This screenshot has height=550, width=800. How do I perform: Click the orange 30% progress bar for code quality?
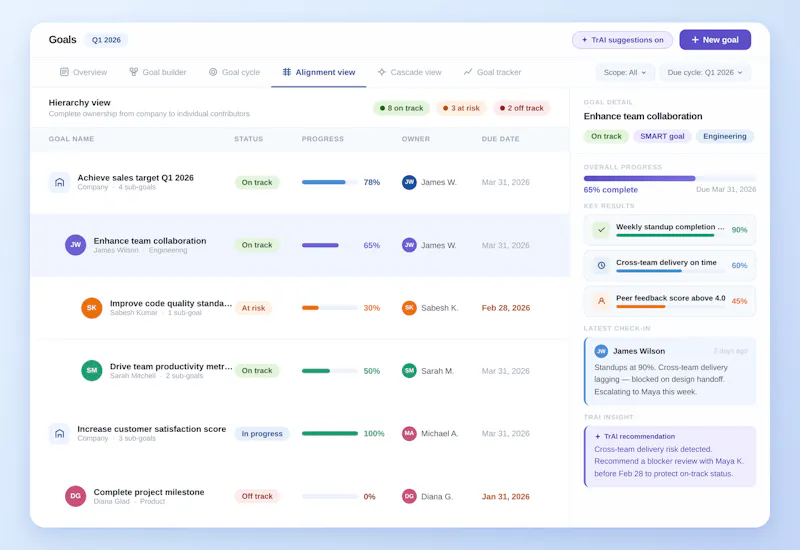(330, 308)
